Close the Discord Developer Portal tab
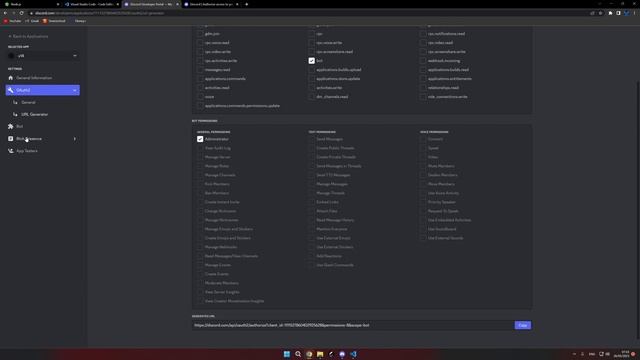The image size is (640, 360). coord(178,4)
